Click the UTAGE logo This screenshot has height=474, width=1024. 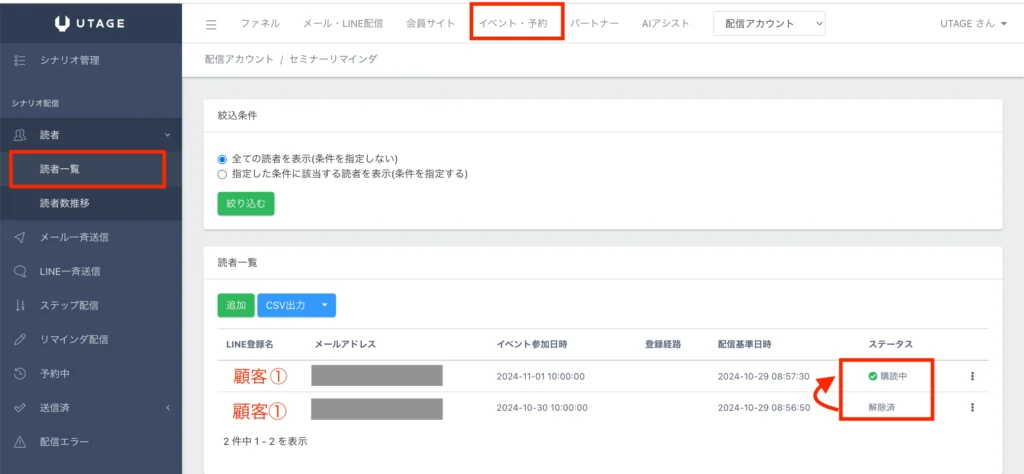pos(90,24)
